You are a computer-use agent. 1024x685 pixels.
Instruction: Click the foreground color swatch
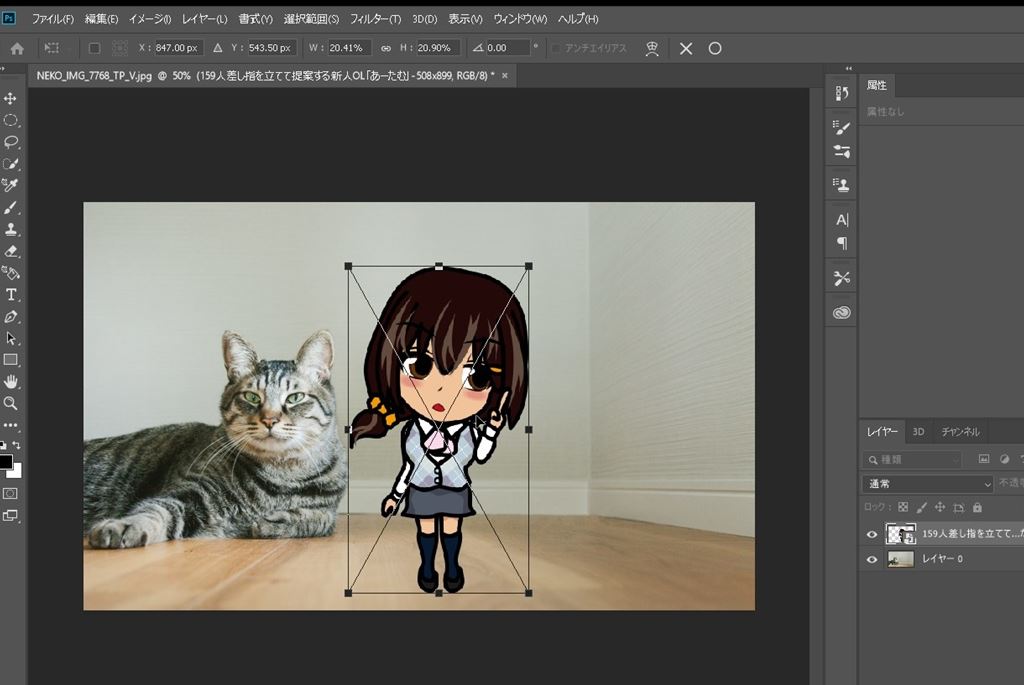pyautogui.click(x=7, y=461)
